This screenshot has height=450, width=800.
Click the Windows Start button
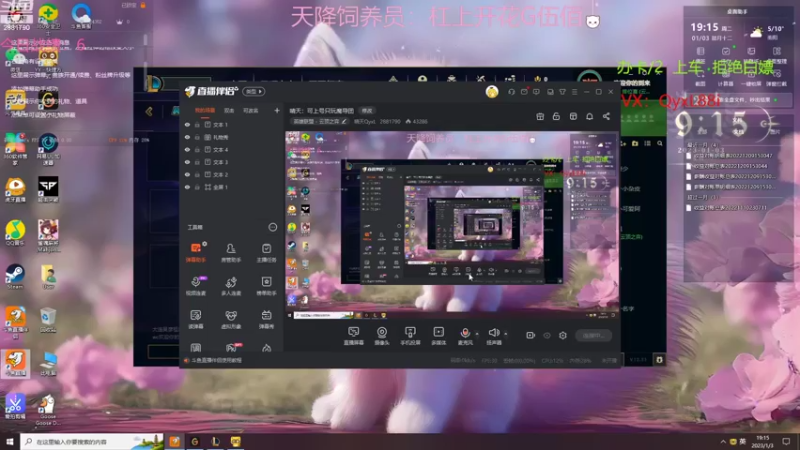coord(10,441)
